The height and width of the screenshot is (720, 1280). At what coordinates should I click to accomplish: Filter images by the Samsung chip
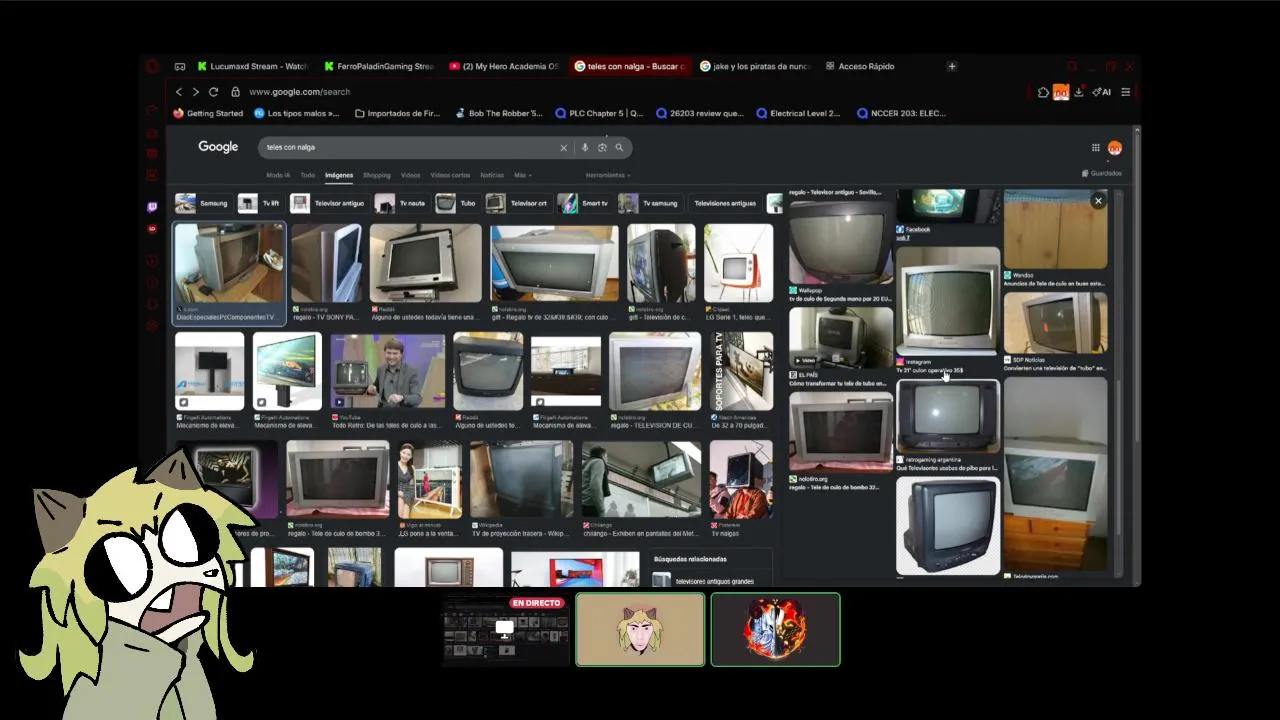pyautogui.click(x=203, y=203)
